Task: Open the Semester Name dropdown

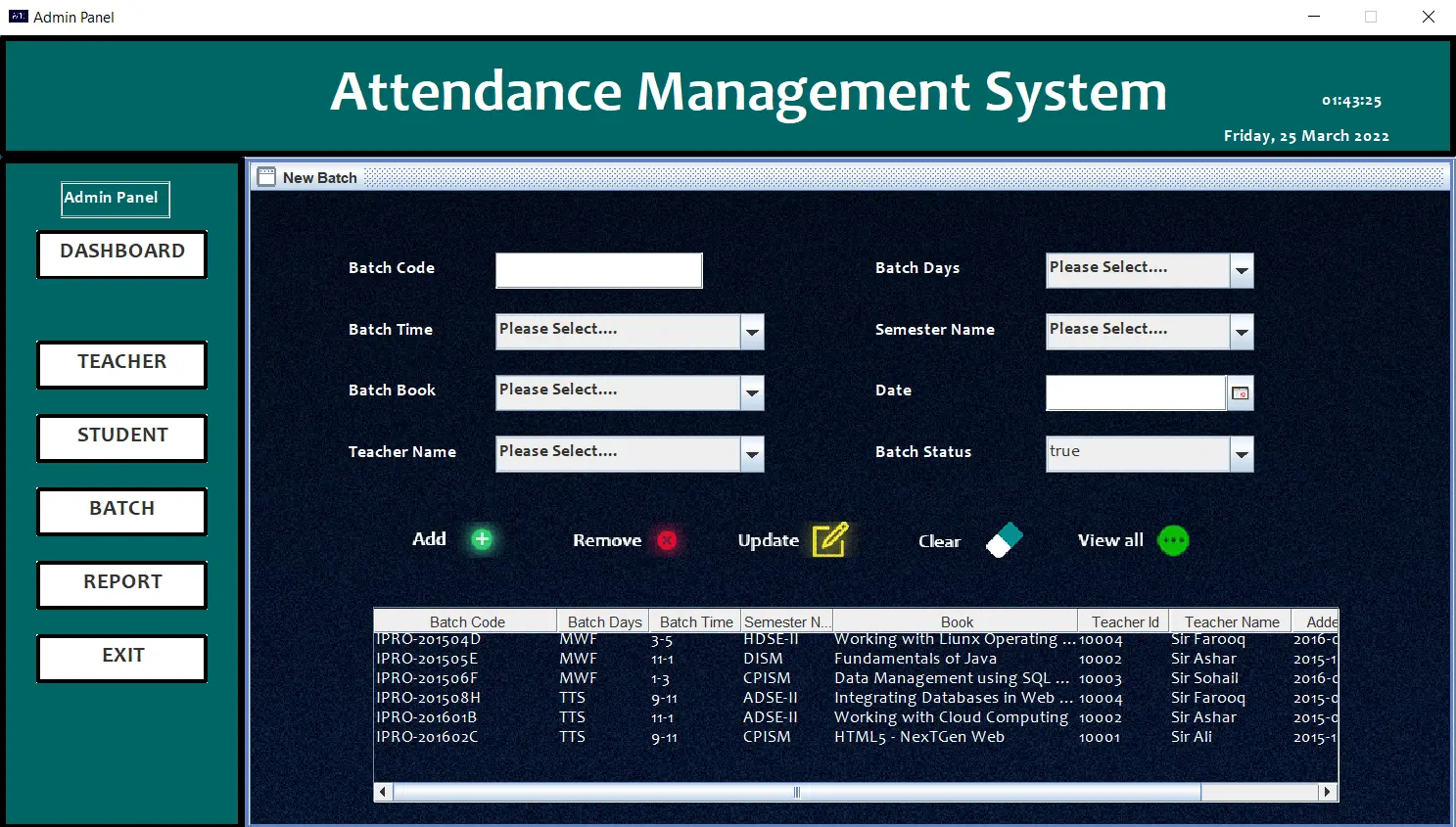Action: pos(1242,333)
